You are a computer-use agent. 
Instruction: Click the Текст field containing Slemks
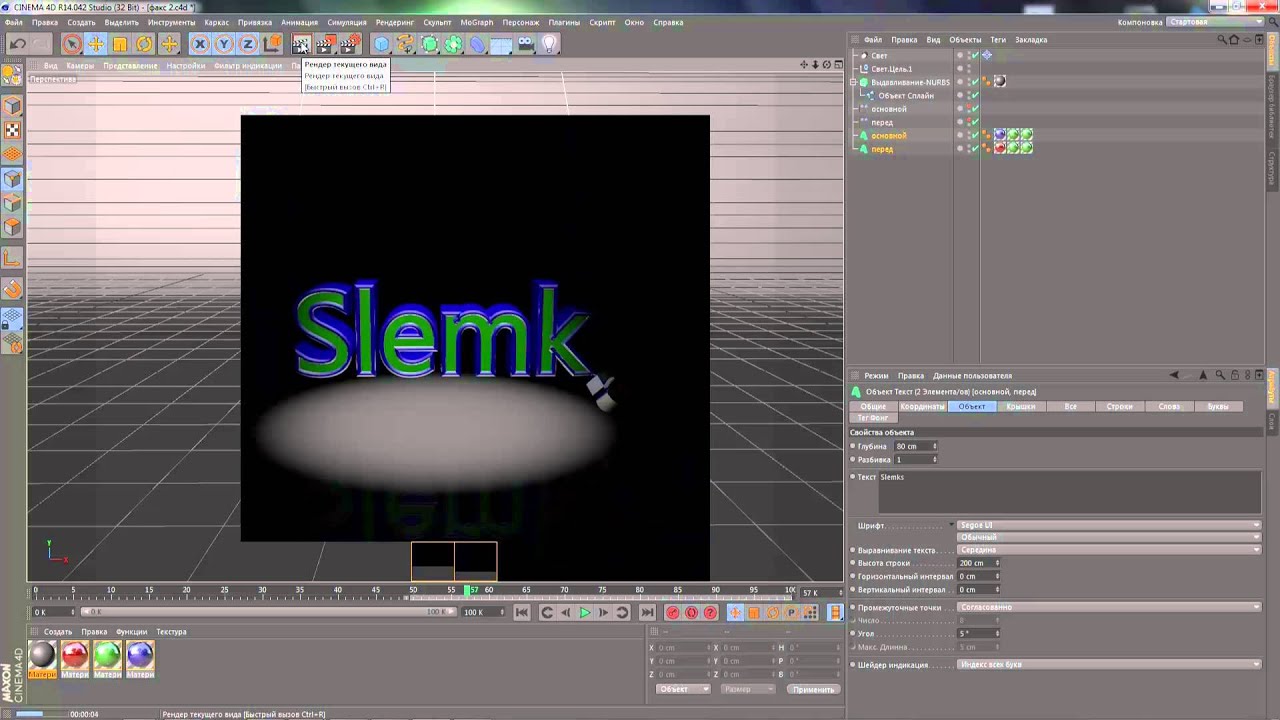coord(1070,493)
